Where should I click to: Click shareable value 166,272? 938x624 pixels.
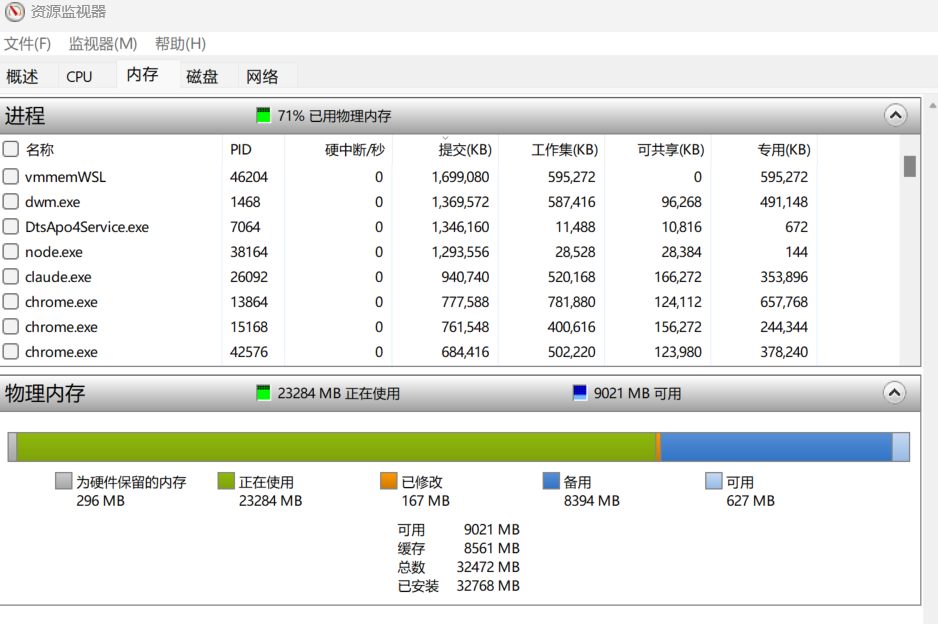pyautogui.click(x=678, y=278)
